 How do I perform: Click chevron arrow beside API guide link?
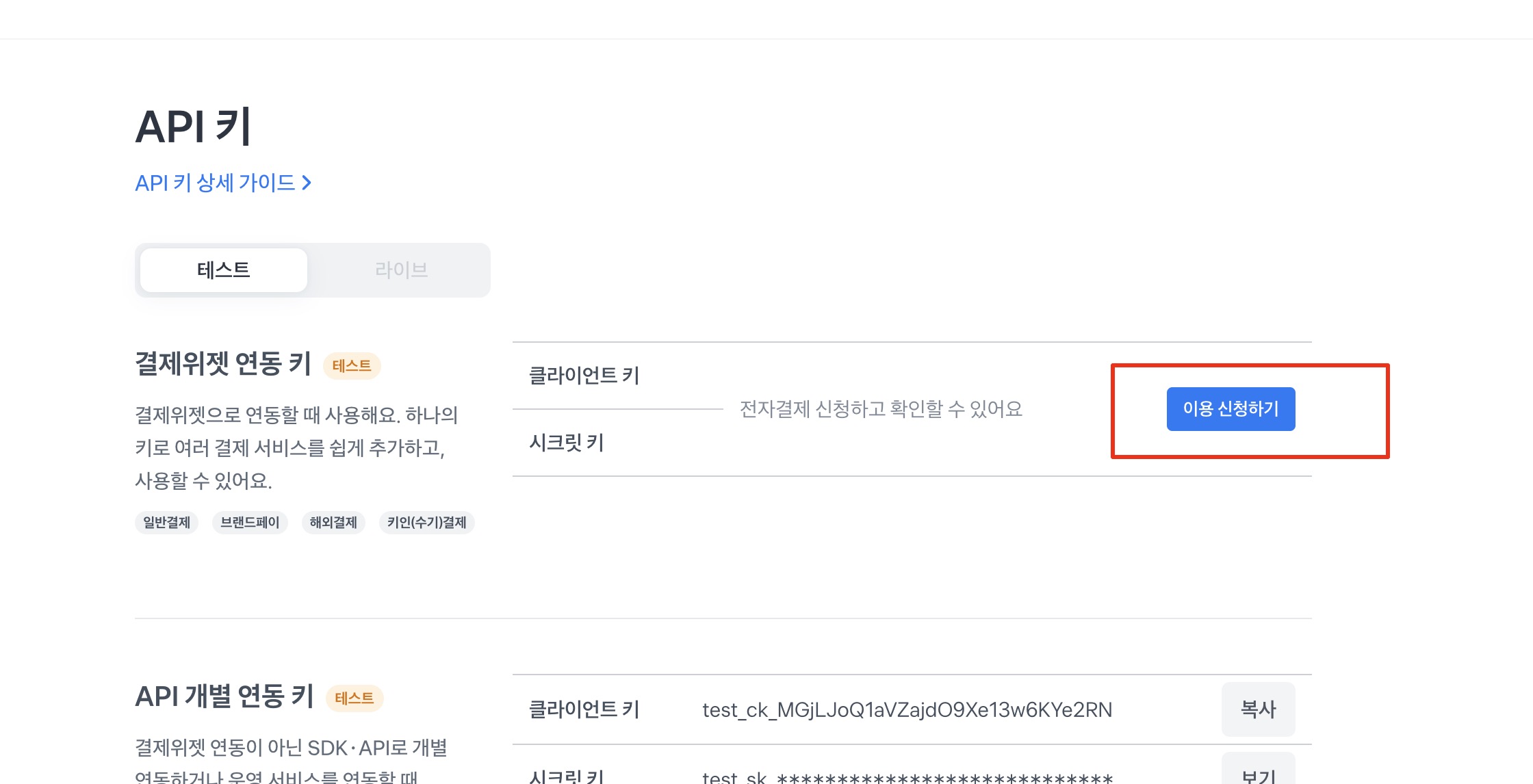coord(307,183)
